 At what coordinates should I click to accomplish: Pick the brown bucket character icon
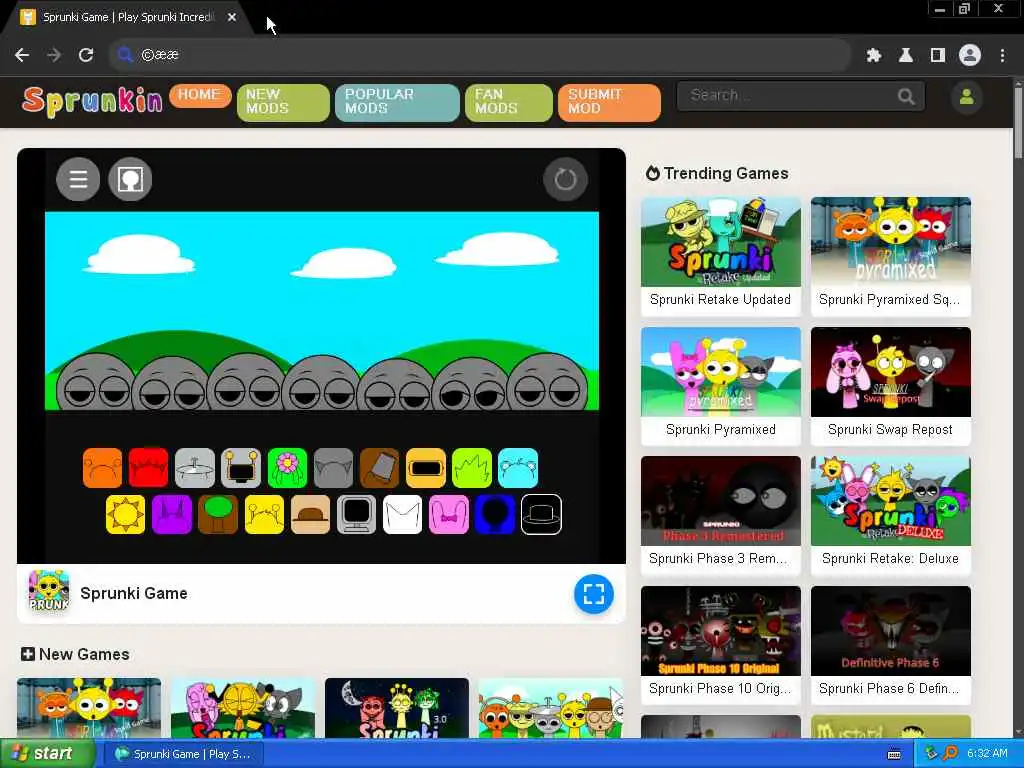pyautogui.click(x=379, y=468)
